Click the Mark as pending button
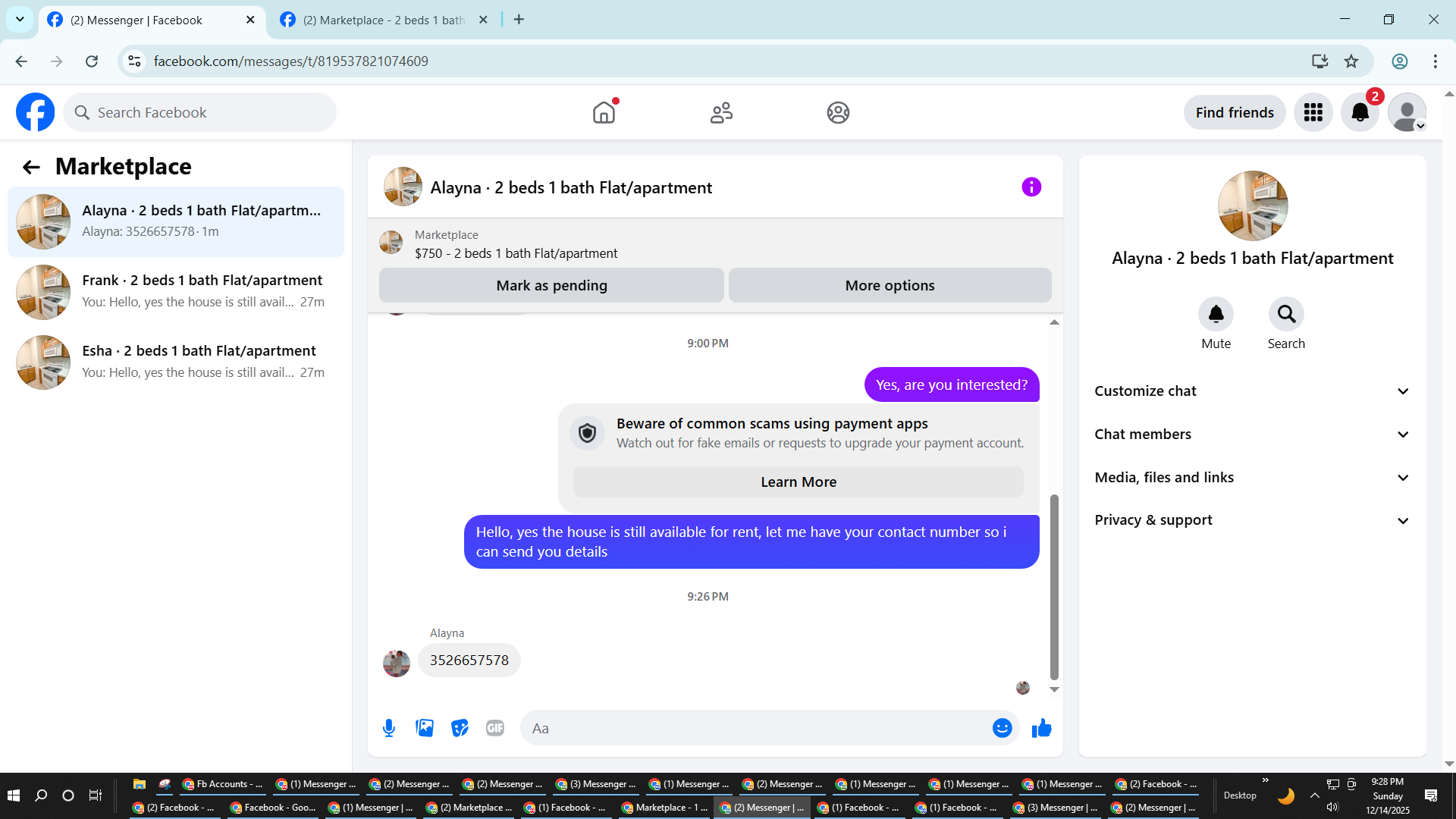The height and width of the screenshot is (819, 1456). tap(551, 286)
